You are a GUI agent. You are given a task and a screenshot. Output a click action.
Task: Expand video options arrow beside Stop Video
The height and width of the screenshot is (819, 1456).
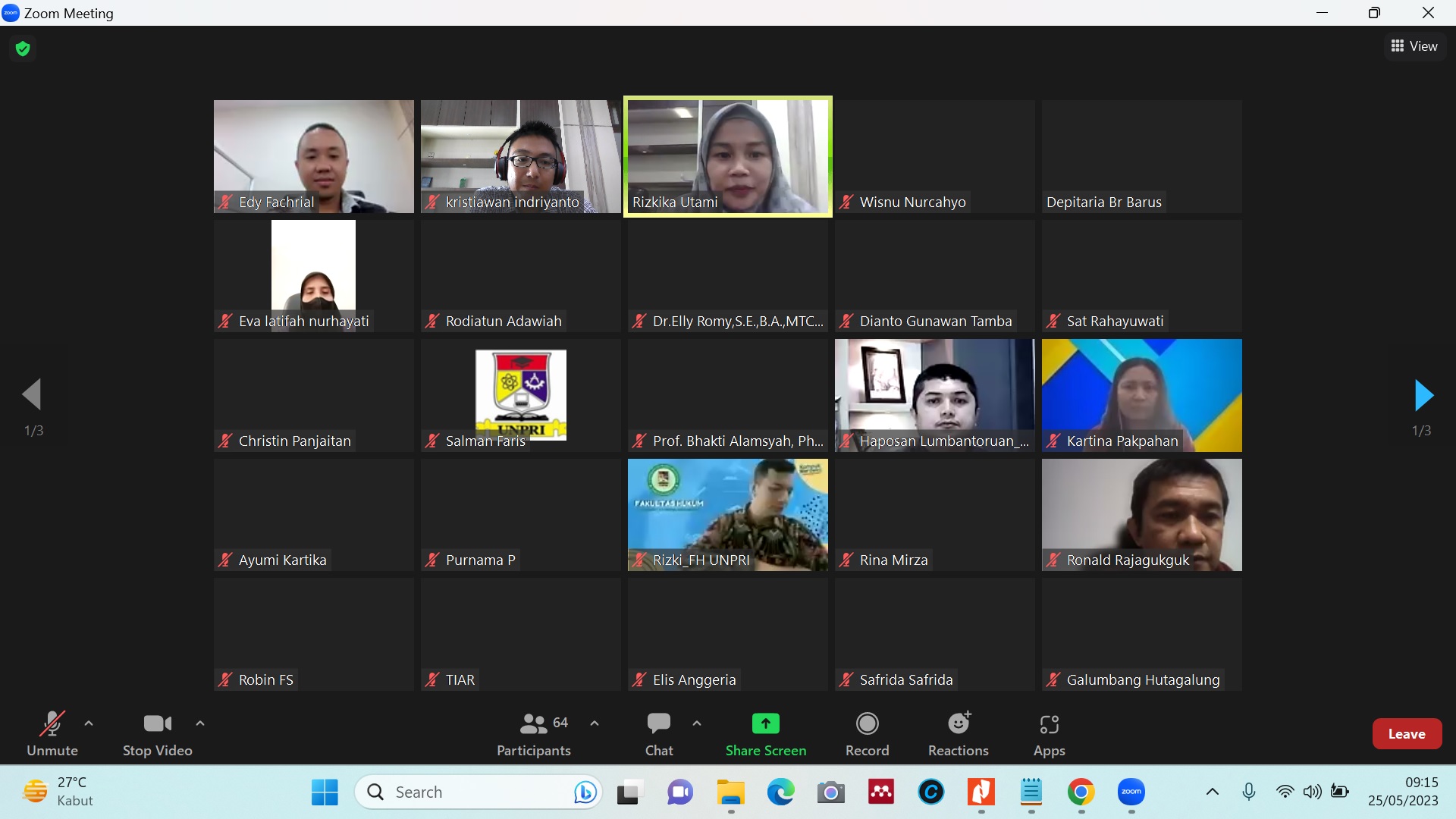(x=200, y=723)
